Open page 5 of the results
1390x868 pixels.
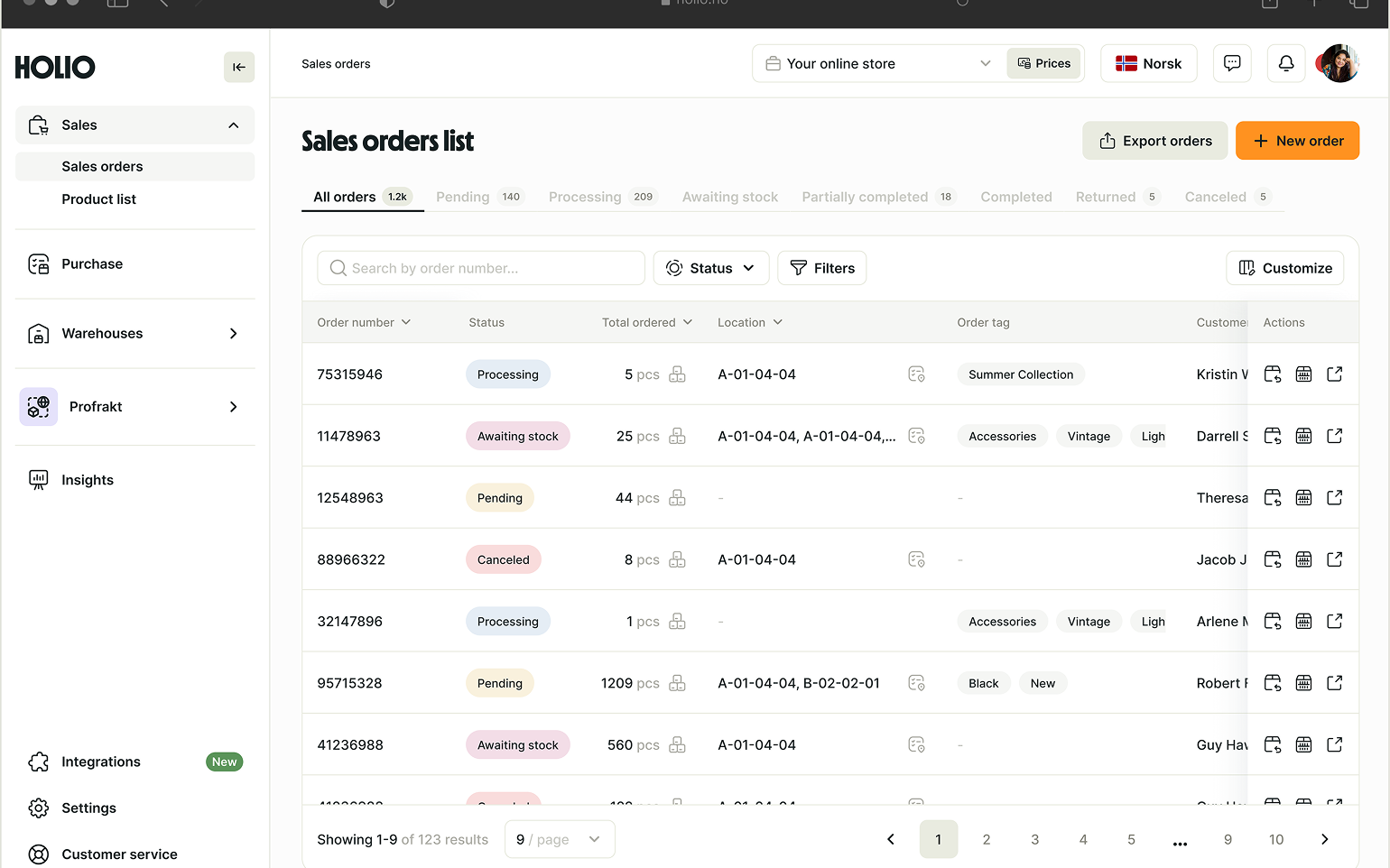click(1131, 839)
